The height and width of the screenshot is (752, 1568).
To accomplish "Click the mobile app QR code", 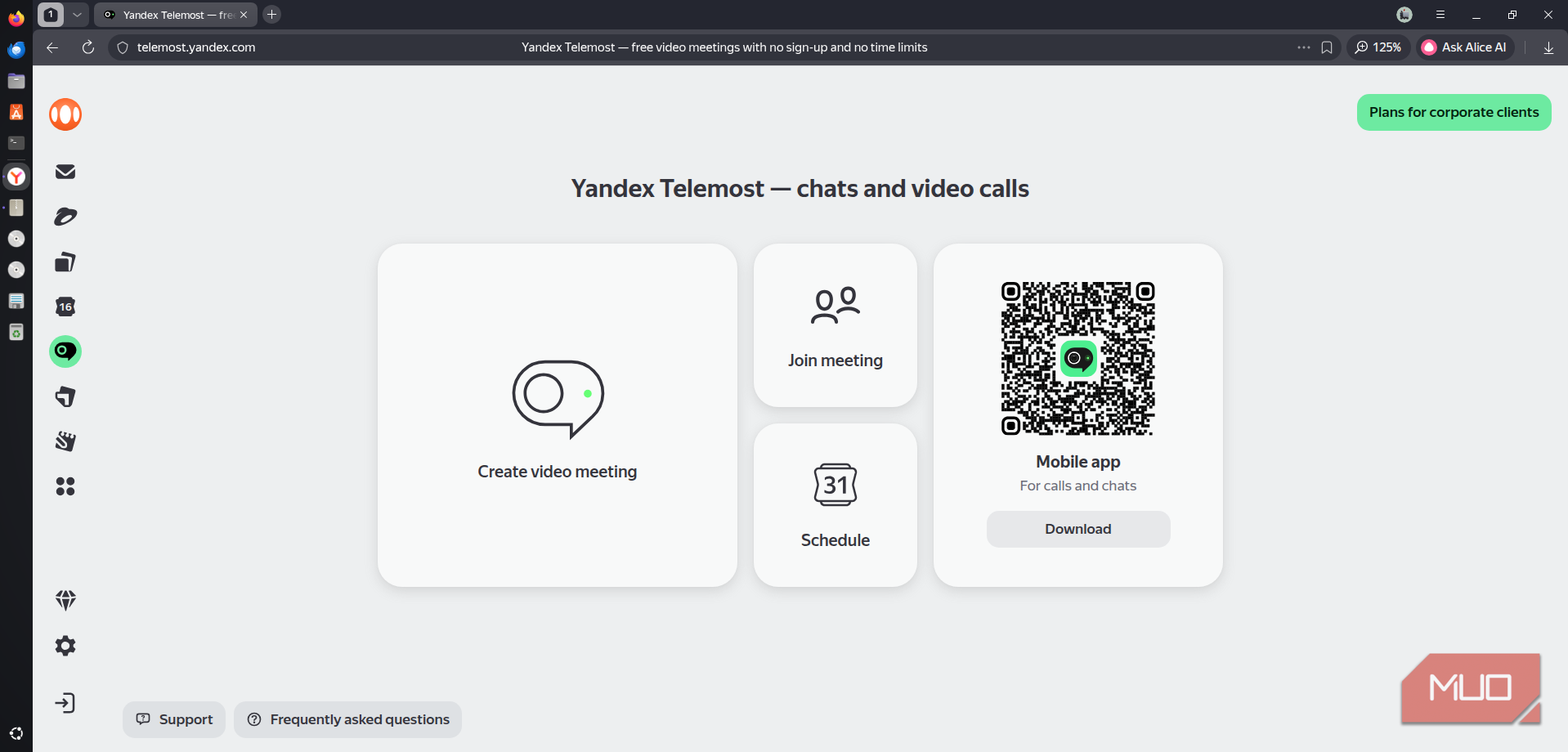I will pos(1078,359).
